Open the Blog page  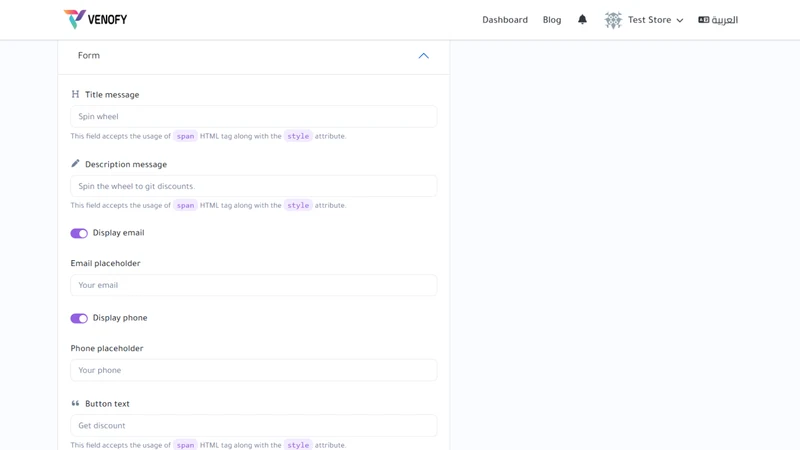[552, 20]
